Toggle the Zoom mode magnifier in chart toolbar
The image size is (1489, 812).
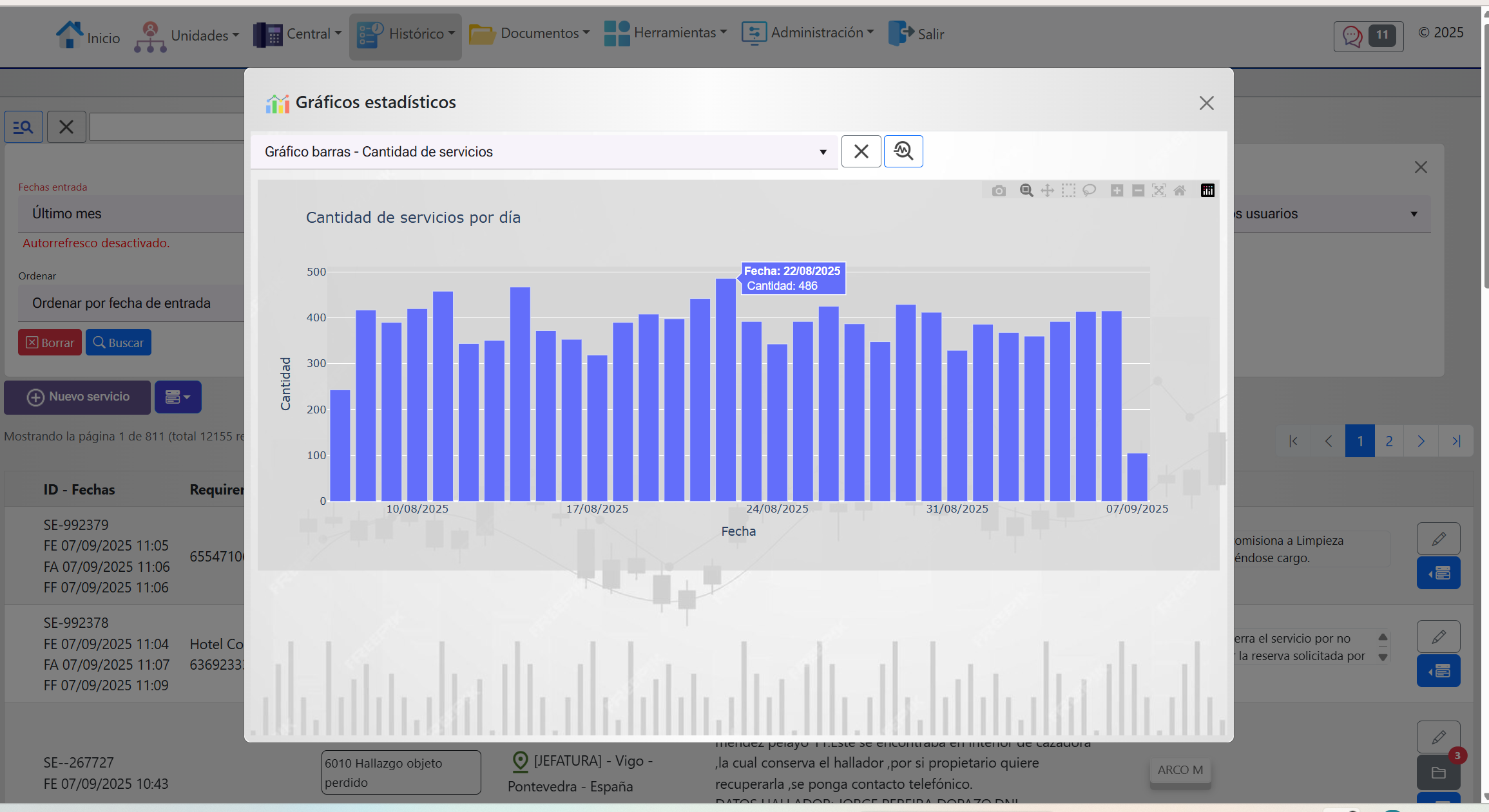pyautogui.click(x=1026, y=191)
